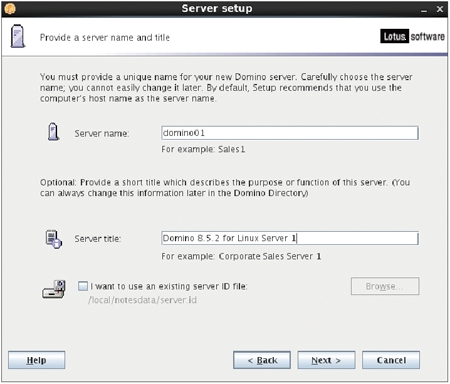Image resolution: width=450 pixels, height=384 pixels.
Task: Click the Server name input field
Action: (290, 133)
